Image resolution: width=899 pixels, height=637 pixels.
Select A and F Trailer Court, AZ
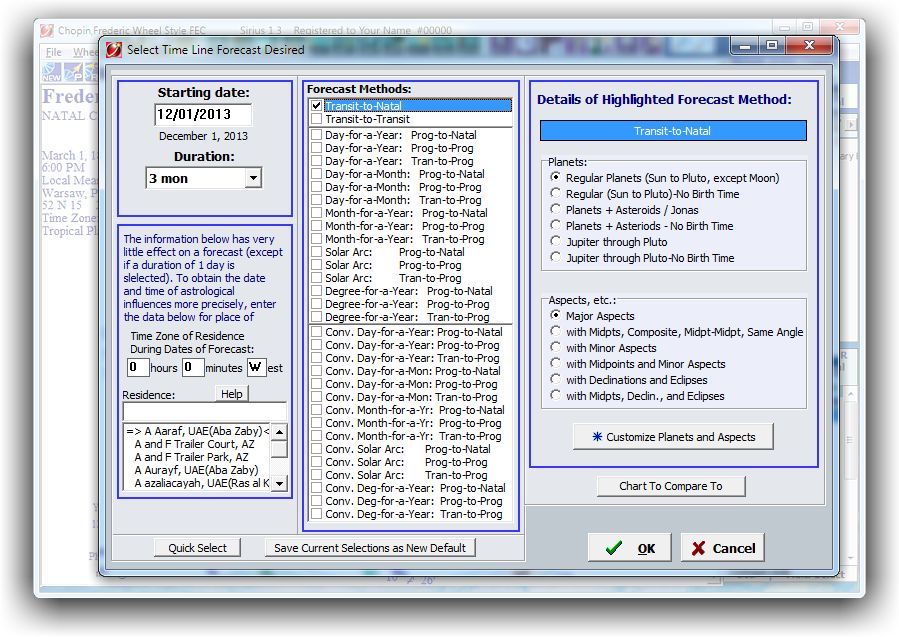tap(197, 444)
